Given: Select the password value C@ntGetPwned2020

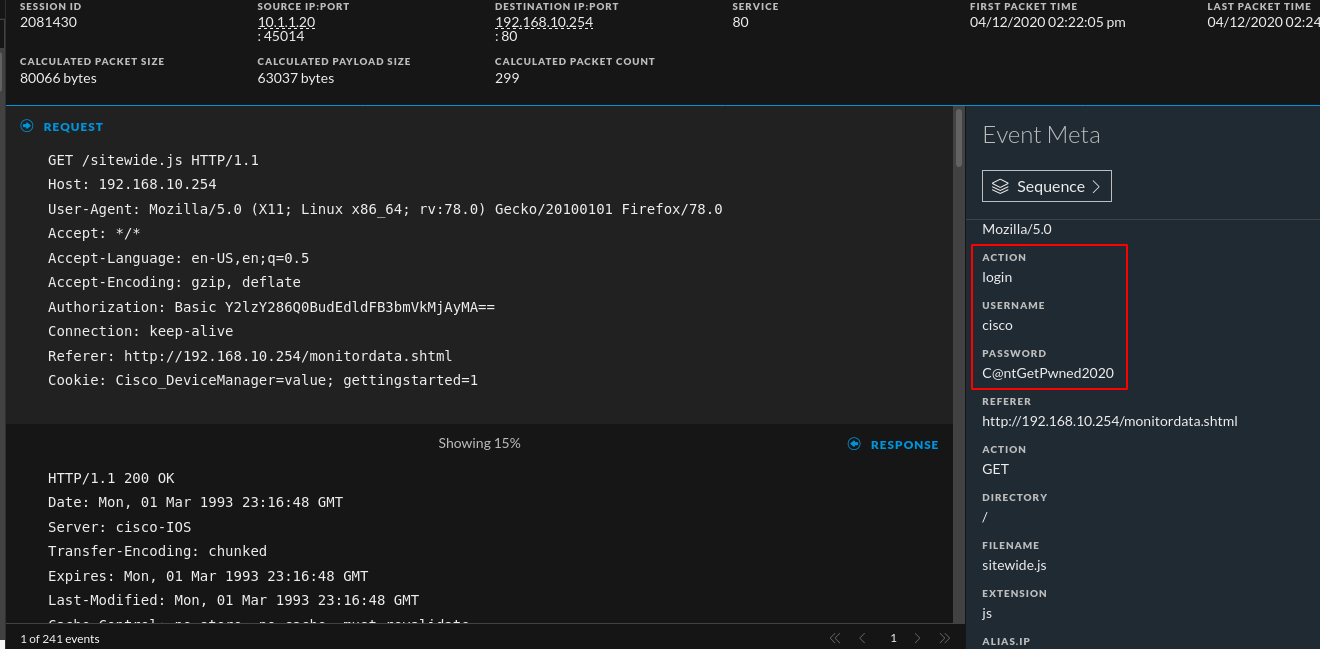Looking at the screenshot, I should 1047,373.
